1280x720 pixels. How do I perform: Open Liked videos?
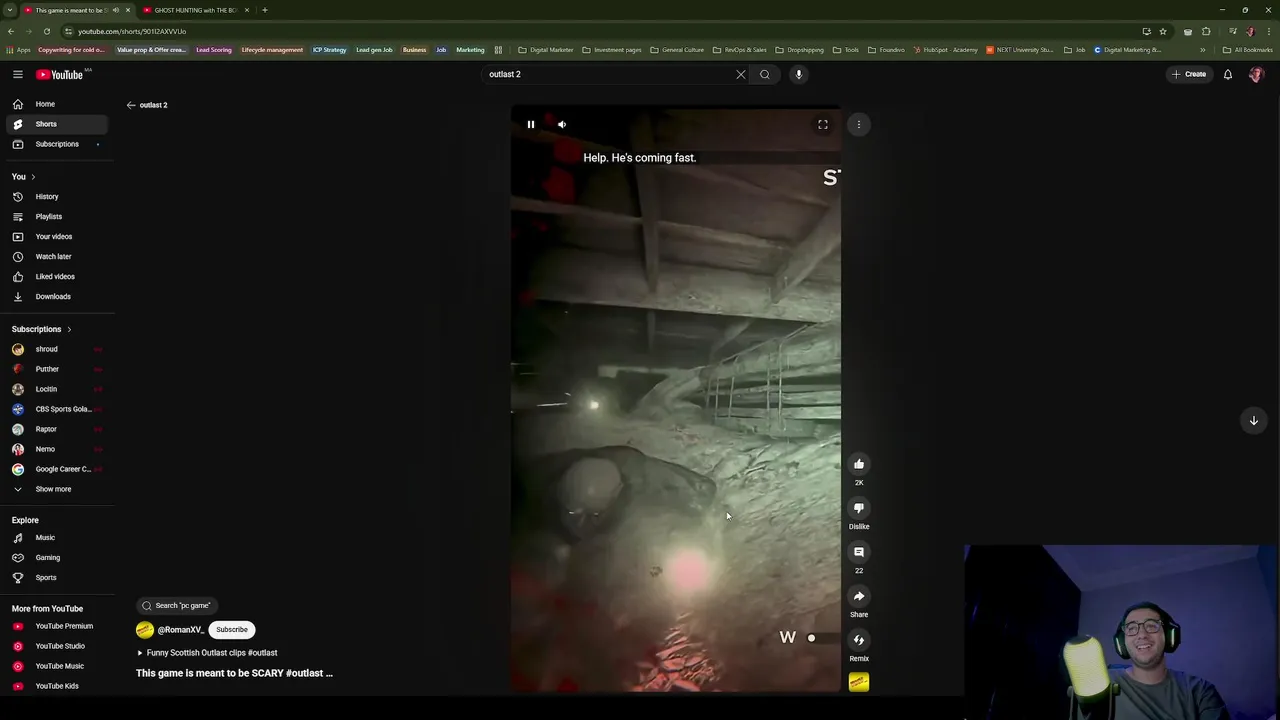[57, 277]
